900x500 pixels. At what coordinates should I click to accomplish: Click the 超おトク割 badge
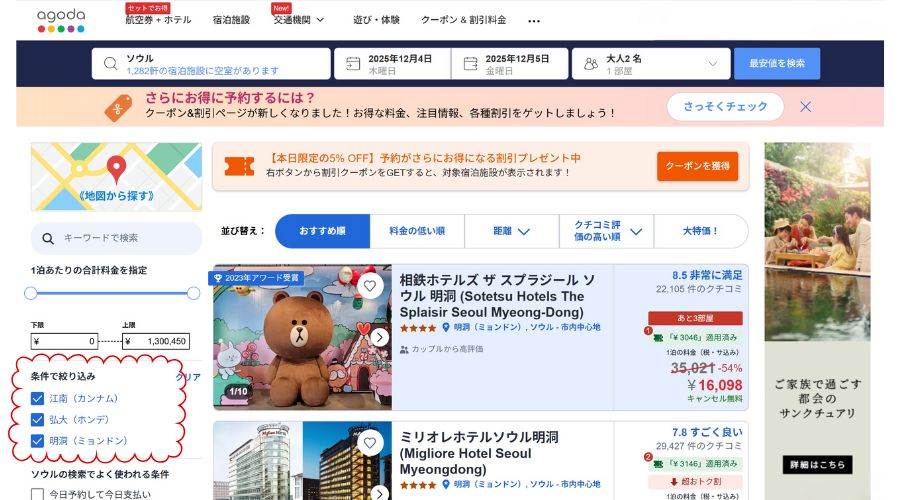coord(695,482)
